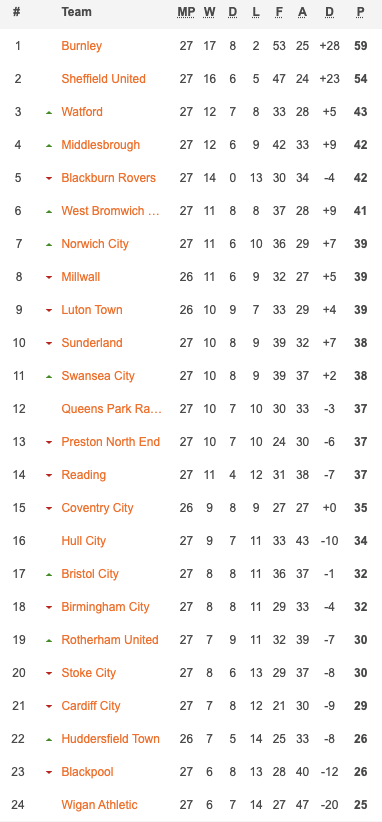382x822 pixels.
Task: Click the red down arrow beside Coventry City
Action: click(x=49, y=509)
